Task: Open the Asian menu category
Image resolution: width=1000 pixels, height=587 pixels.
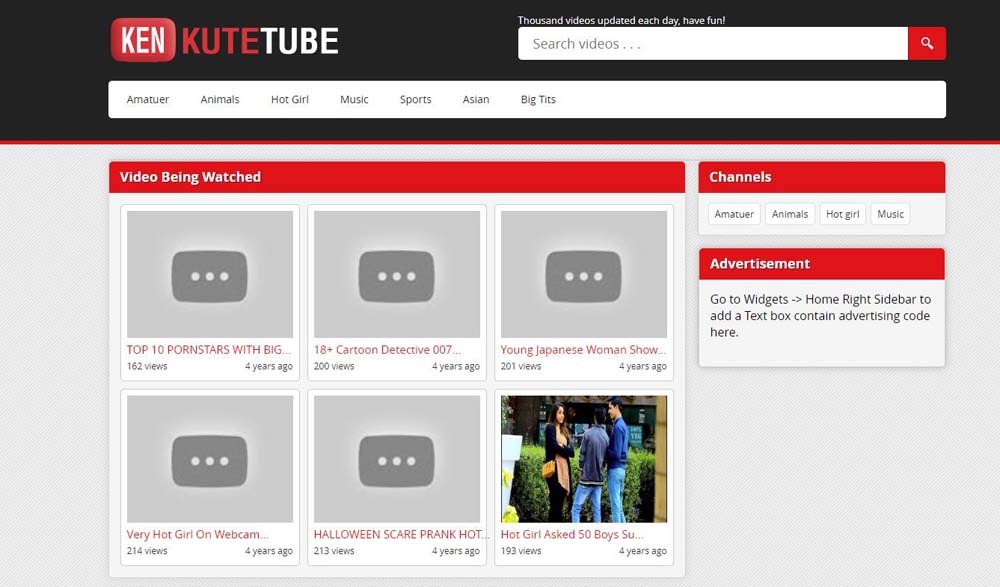Action: click(476, 100)
